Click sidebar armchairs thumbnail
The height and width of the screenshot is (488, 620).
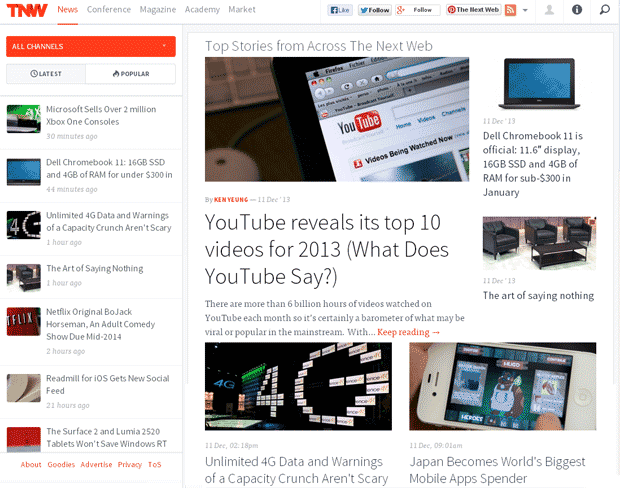click(24, 278)
